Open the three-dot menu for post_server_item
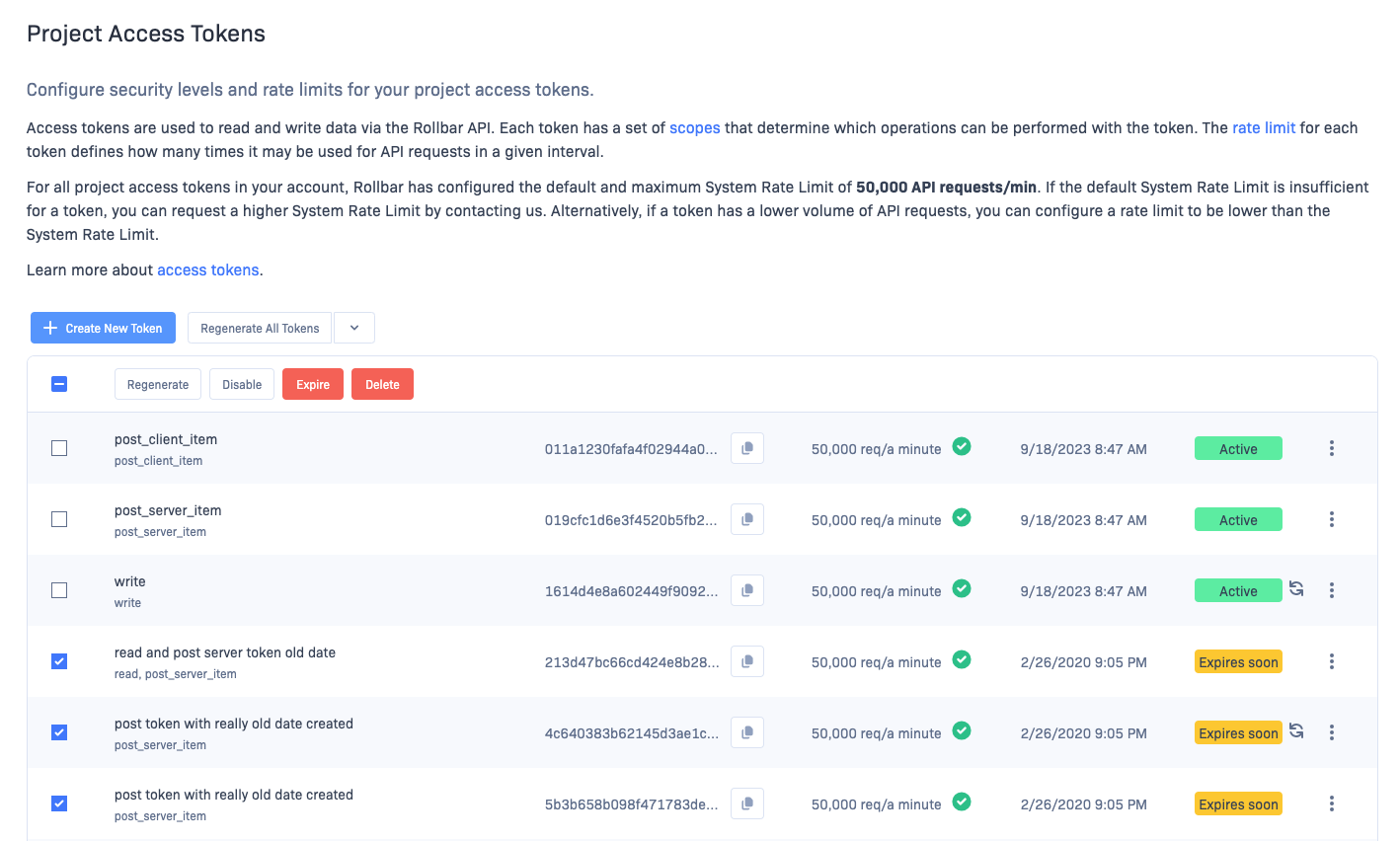Viewport: 1400px width, 841px height. (1331, 518)
